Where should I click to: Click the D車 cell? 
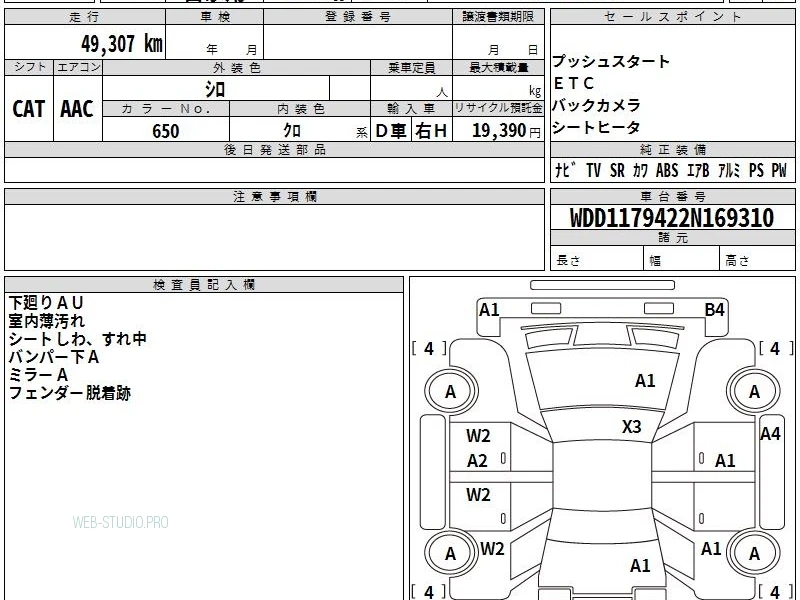[x=391, y=131]
